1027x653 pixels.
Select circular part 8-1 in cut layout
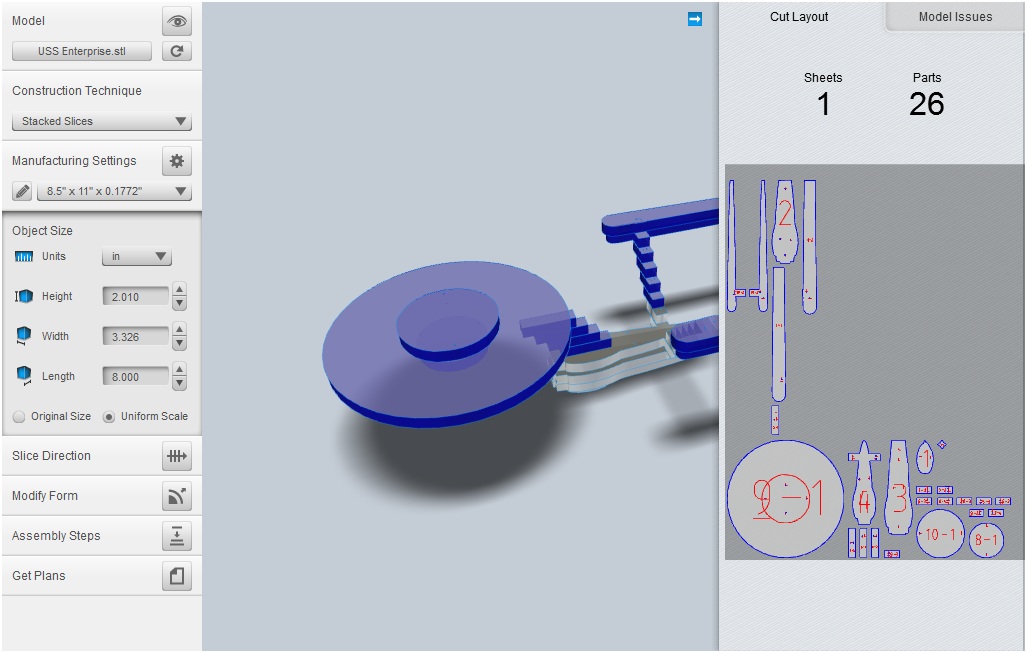click(x=986, y=540)
